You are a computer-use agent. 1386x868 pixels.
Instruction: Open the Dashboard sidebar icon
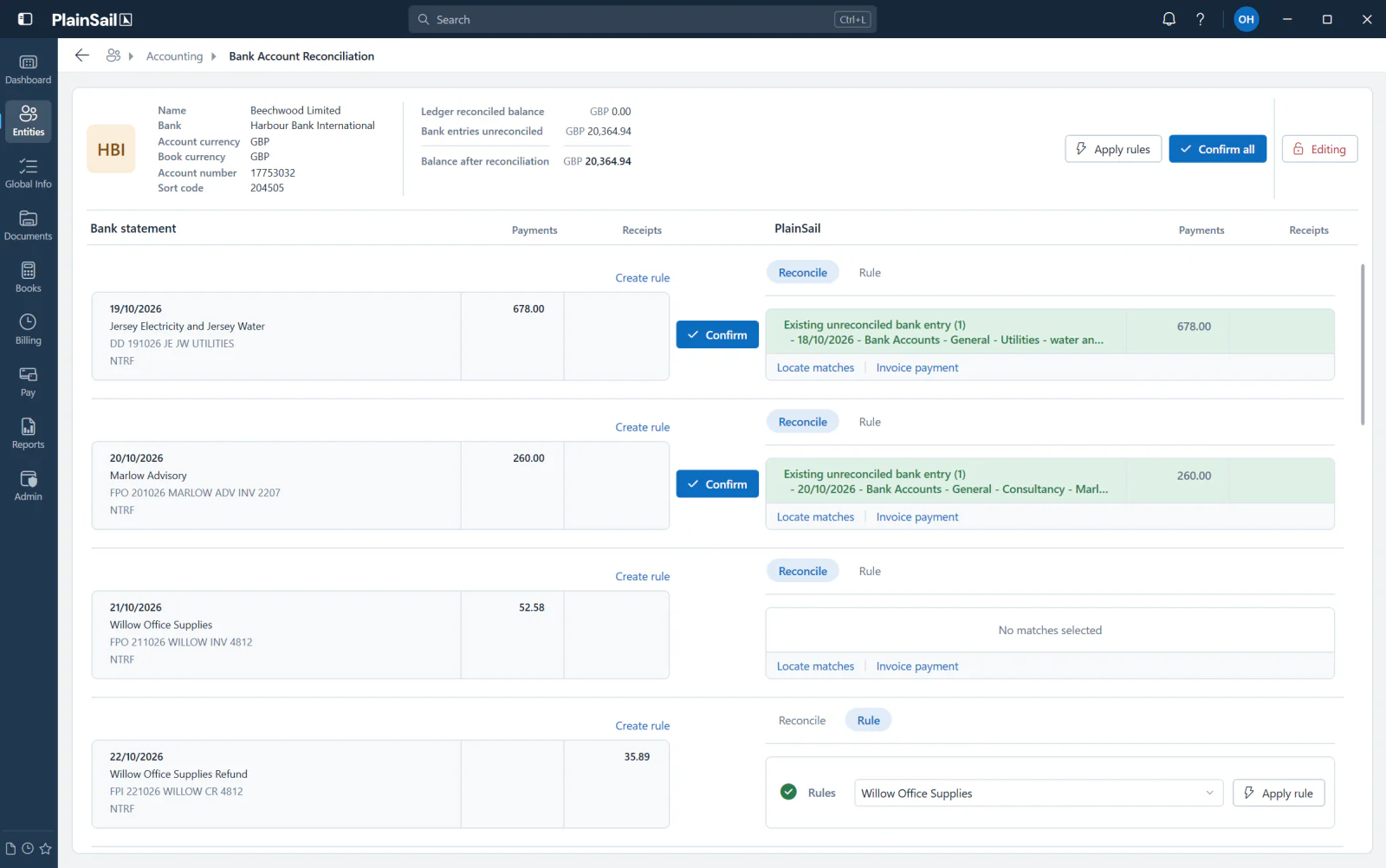[x=29, y=69]
